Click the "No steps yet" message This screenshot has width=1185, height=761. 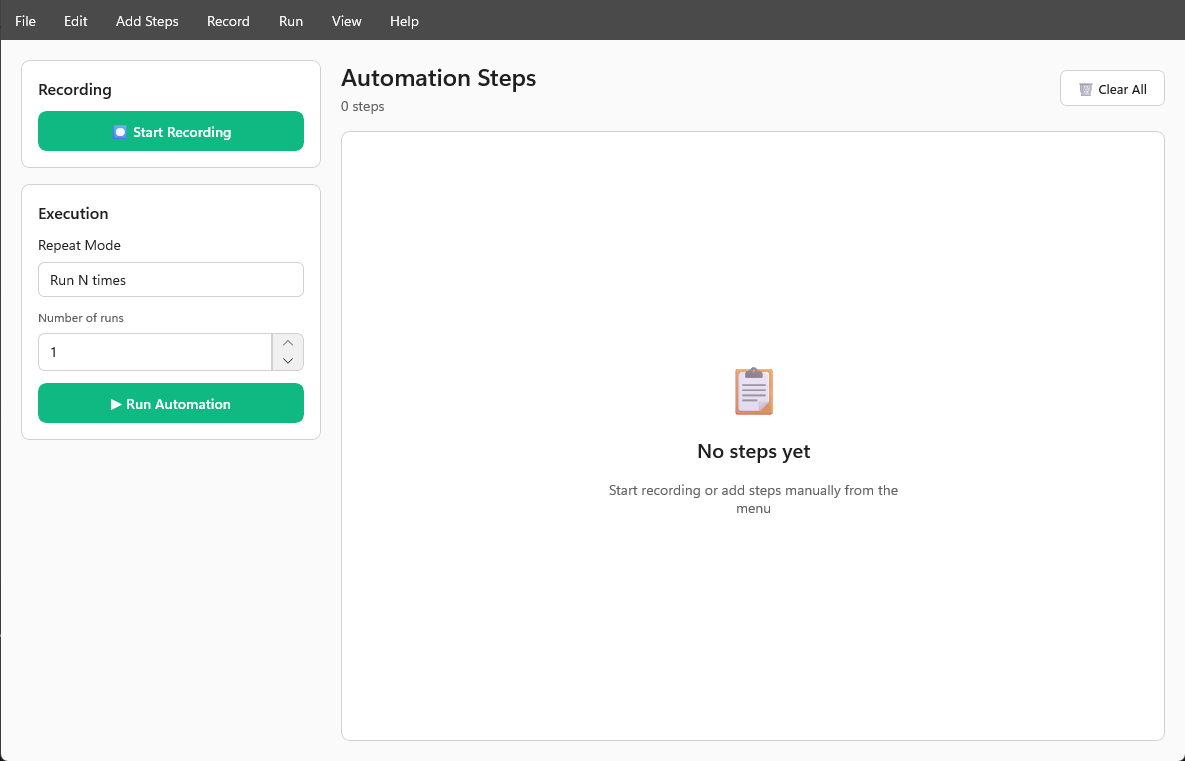coord(753,452)
